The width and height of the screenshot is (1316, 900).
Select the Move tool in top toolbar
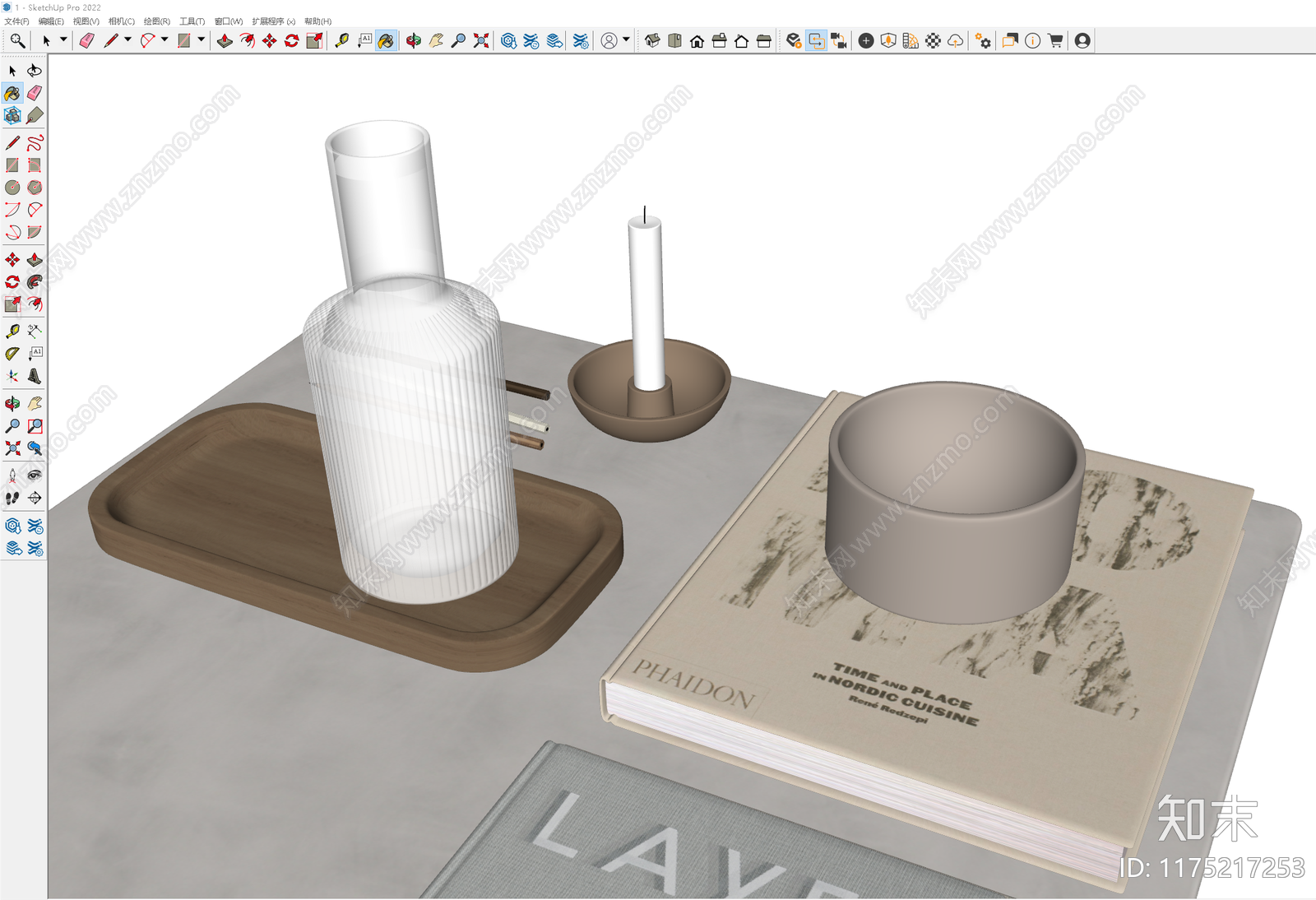tap(269, 40)
